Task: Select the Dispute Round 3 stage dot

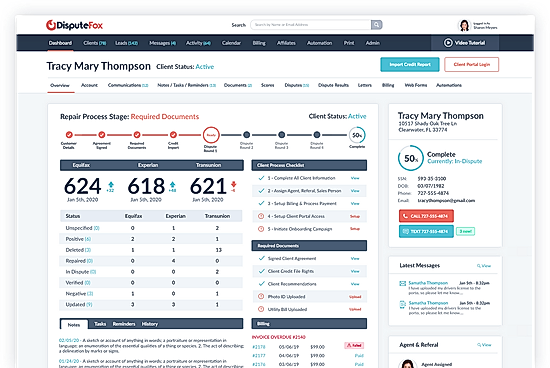Action: (x=281, y=135)
